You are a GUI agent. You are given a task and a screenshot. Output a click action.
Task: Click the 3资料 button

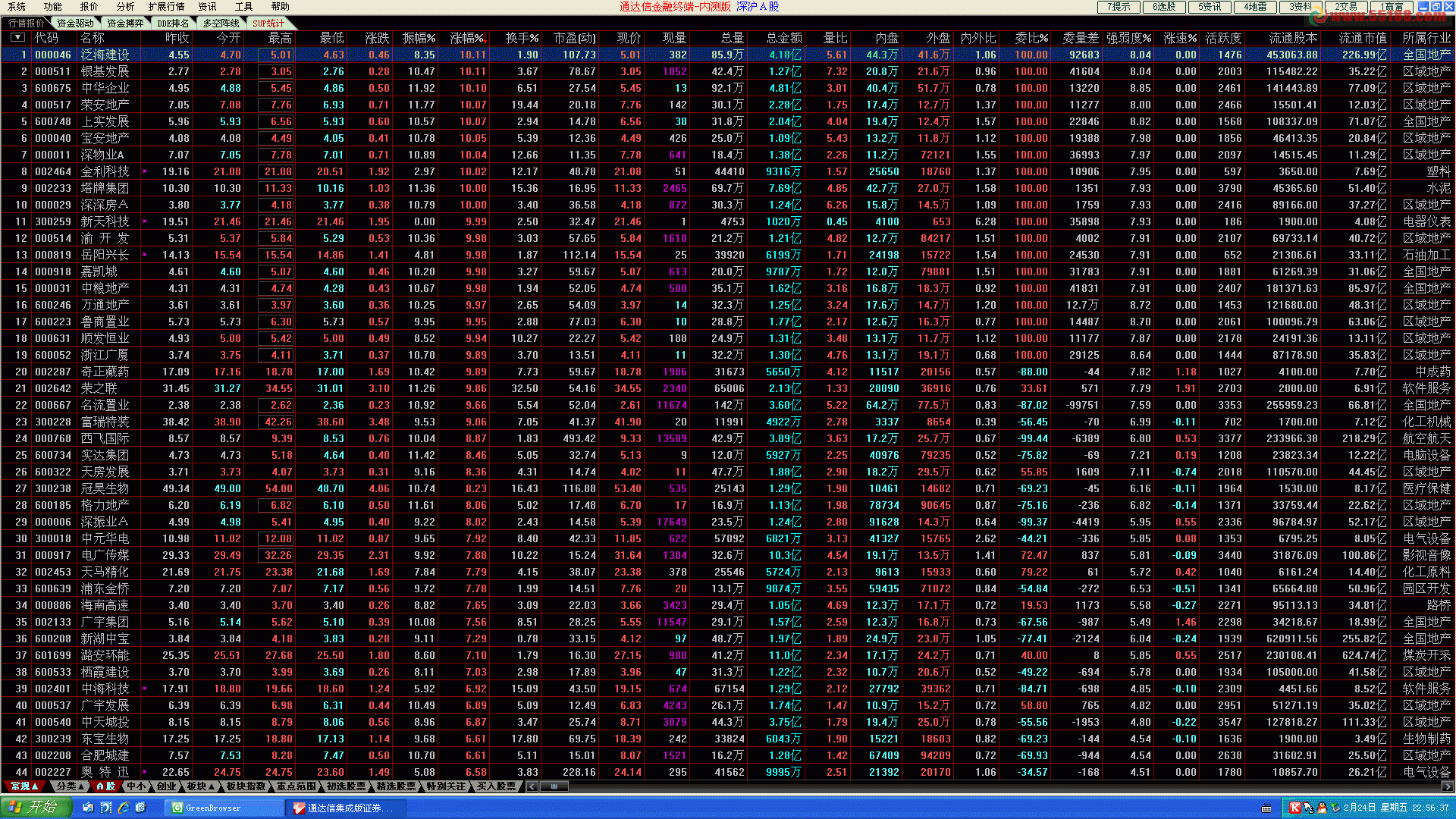1301,7
